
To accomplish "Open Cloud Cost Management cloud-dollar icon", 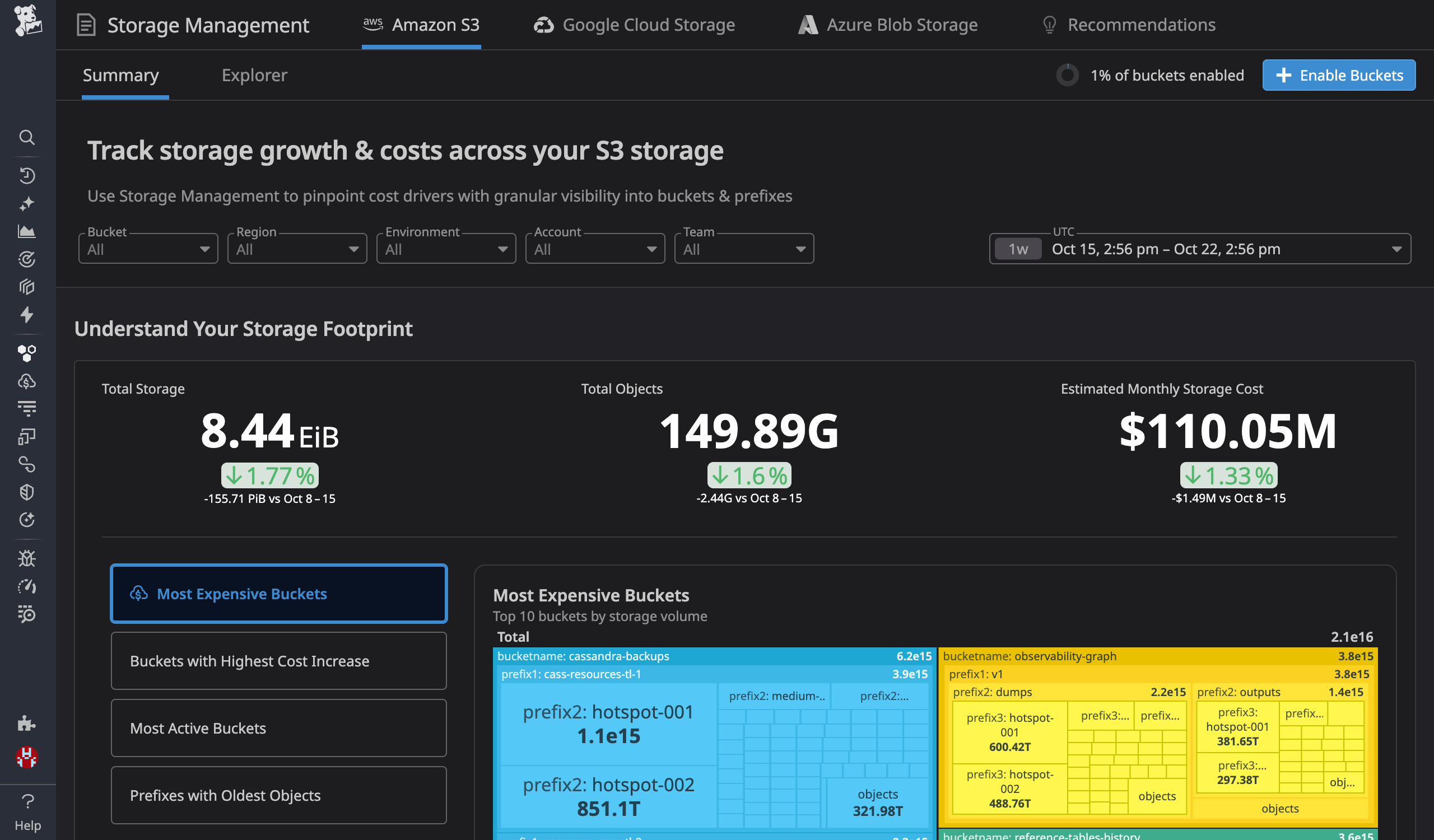I will coord(27,381).
